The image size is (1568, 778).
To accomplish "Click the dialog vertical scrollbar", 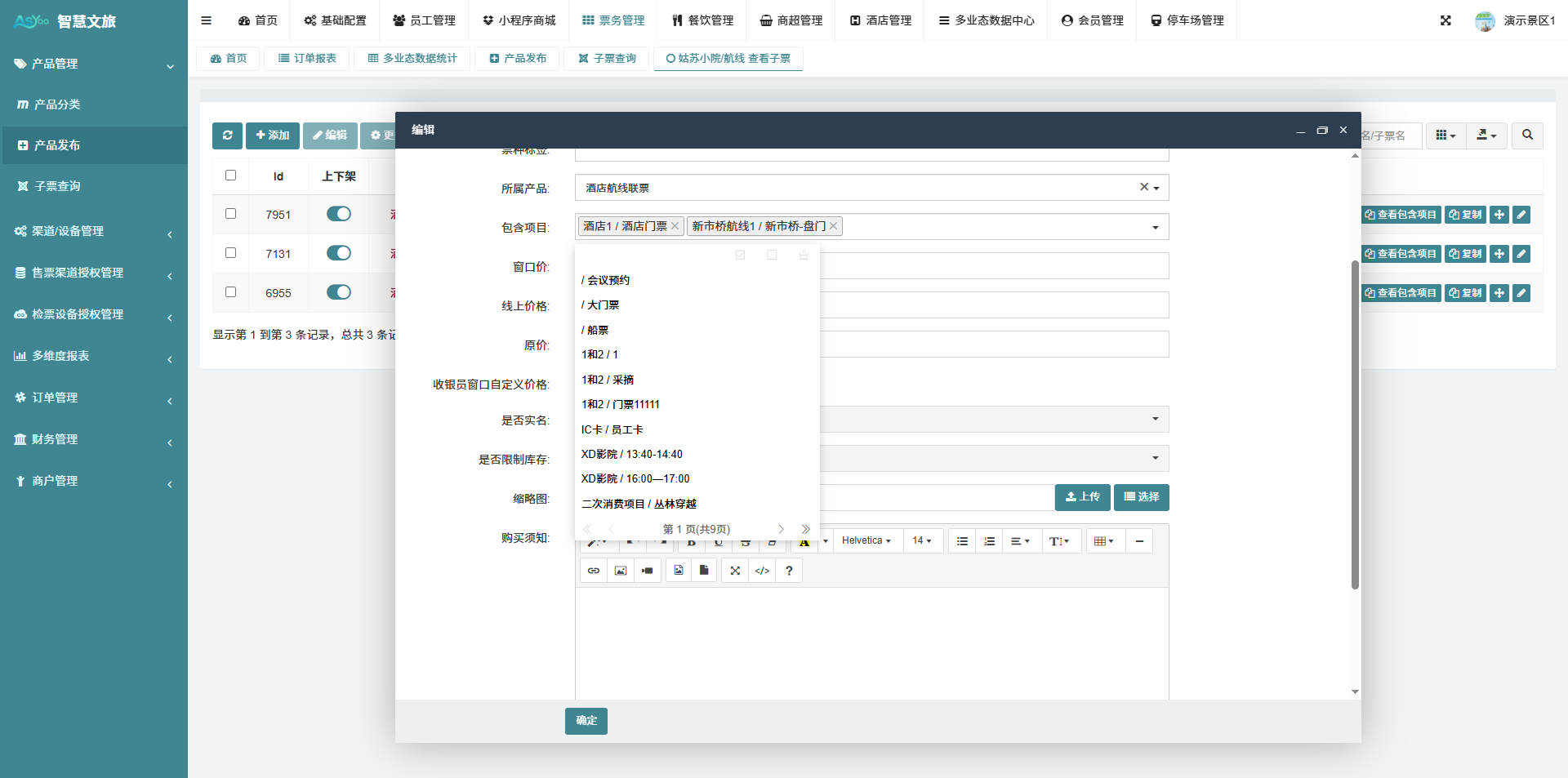I will (1355, 425).
